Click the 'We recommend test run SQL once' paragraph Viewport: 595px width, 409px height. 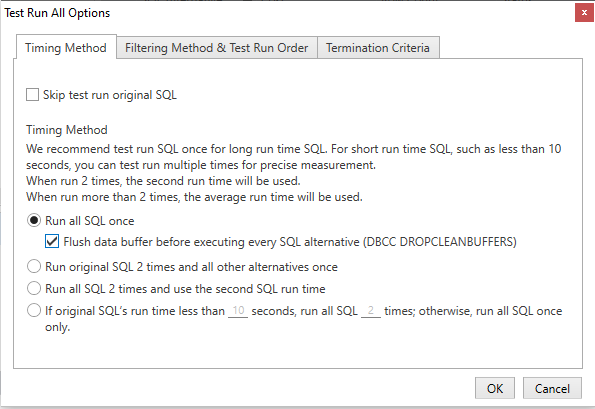(294, 157)
